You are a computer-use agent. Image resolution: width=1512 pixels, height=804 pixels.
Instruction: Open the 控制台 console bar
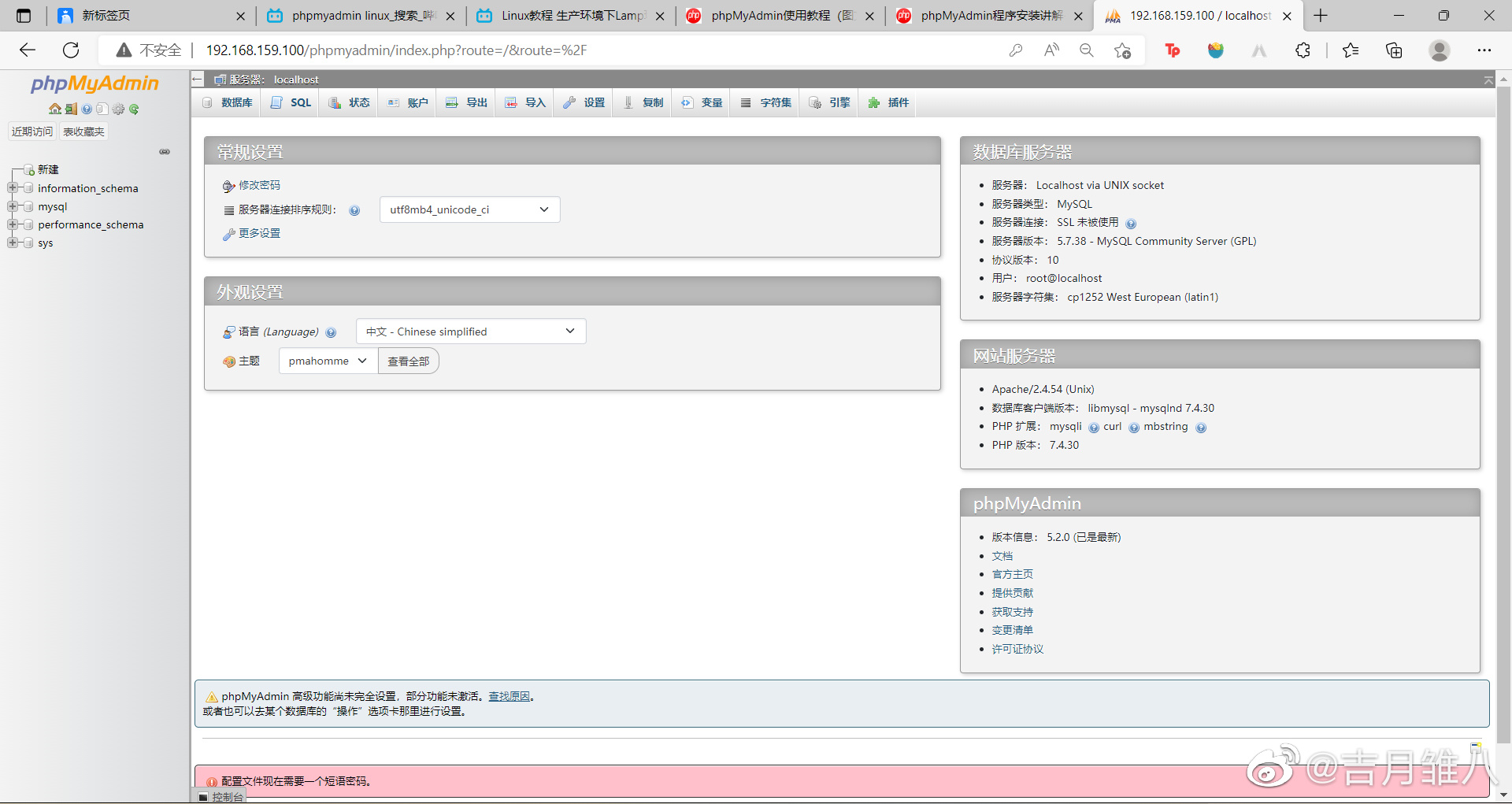click(x=221, y=797)
